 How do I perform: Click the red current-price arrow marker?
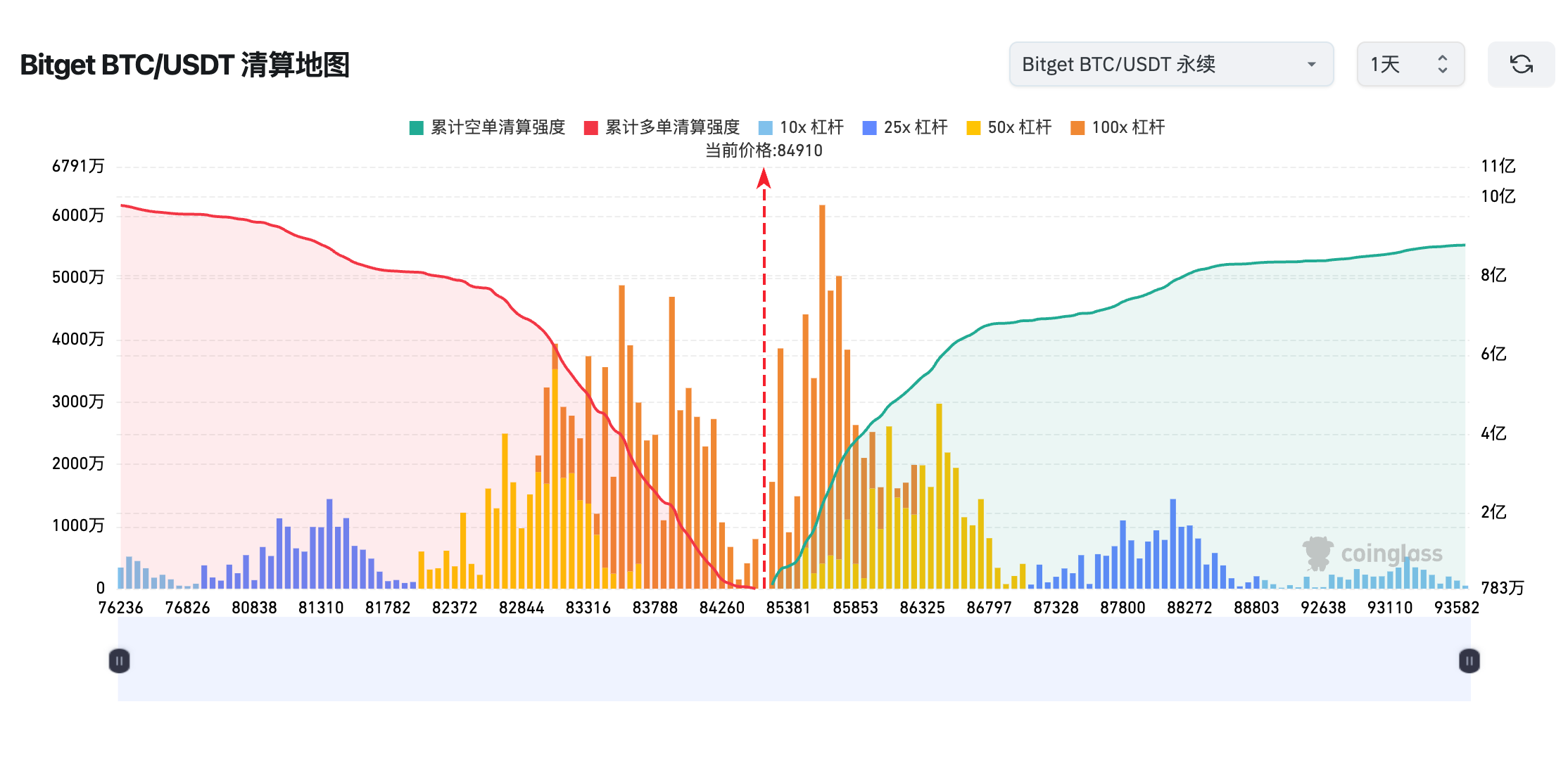764,179
